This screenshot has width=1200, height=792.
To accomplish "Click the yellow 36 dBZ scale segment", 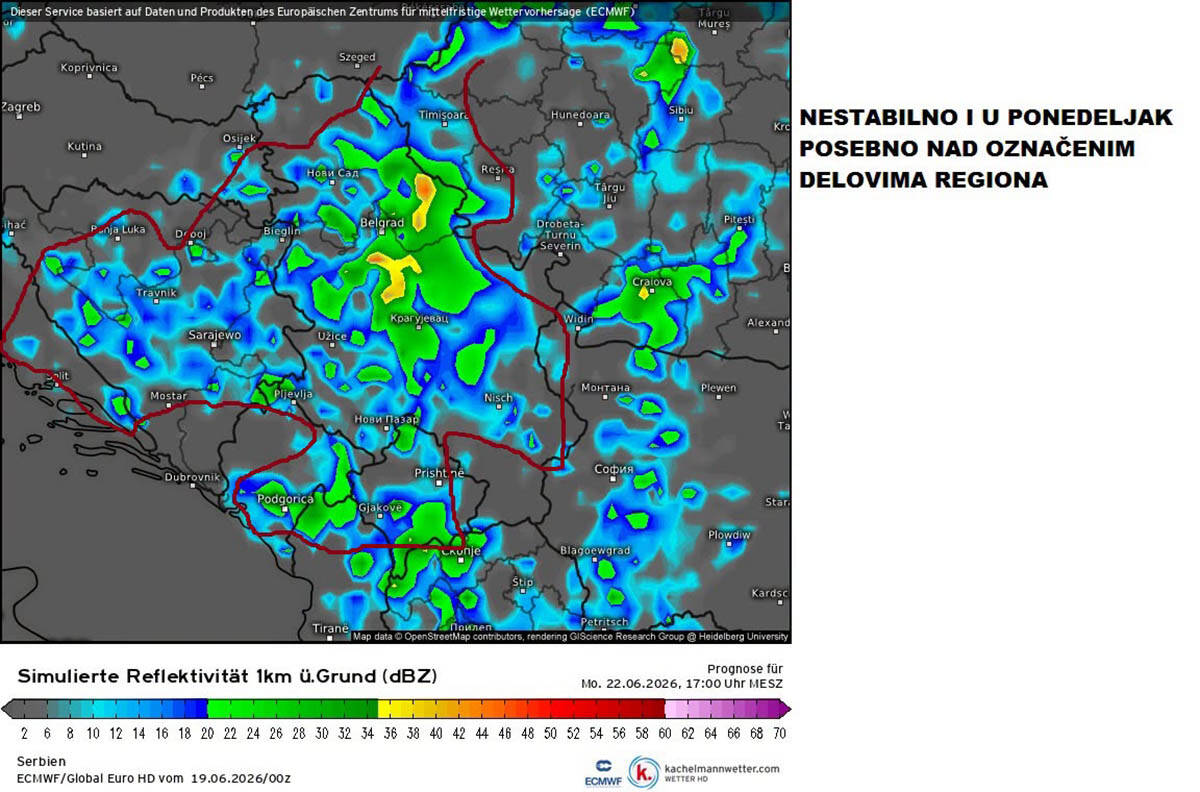I will tap(390, 709).
